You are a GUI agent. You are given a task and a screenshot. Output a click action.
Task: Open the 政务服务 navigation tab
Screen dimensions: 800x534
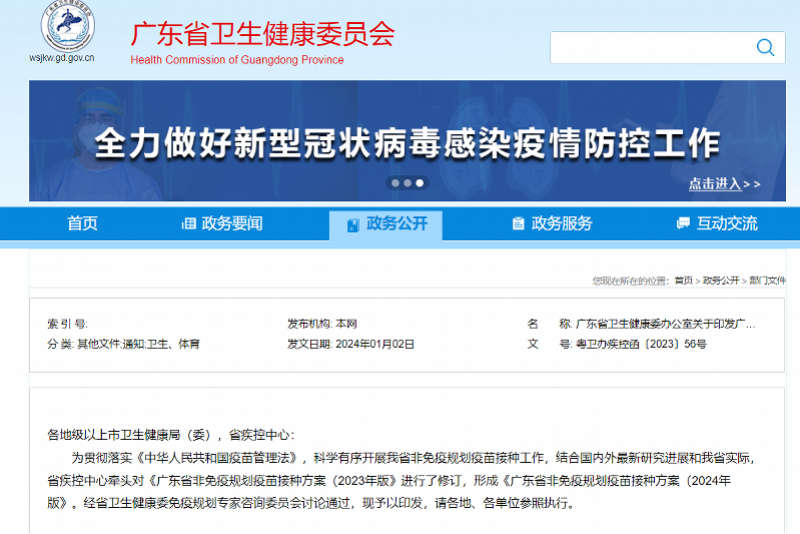click(x=552, y=223)
